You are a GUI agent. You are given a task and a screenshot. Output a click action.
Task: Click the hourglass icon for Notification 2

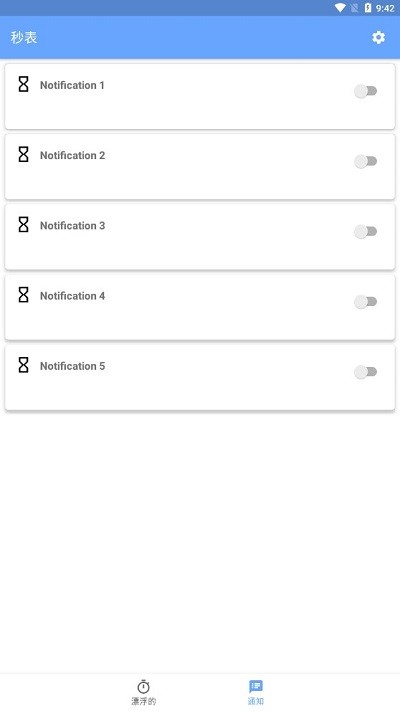[23, 155]
